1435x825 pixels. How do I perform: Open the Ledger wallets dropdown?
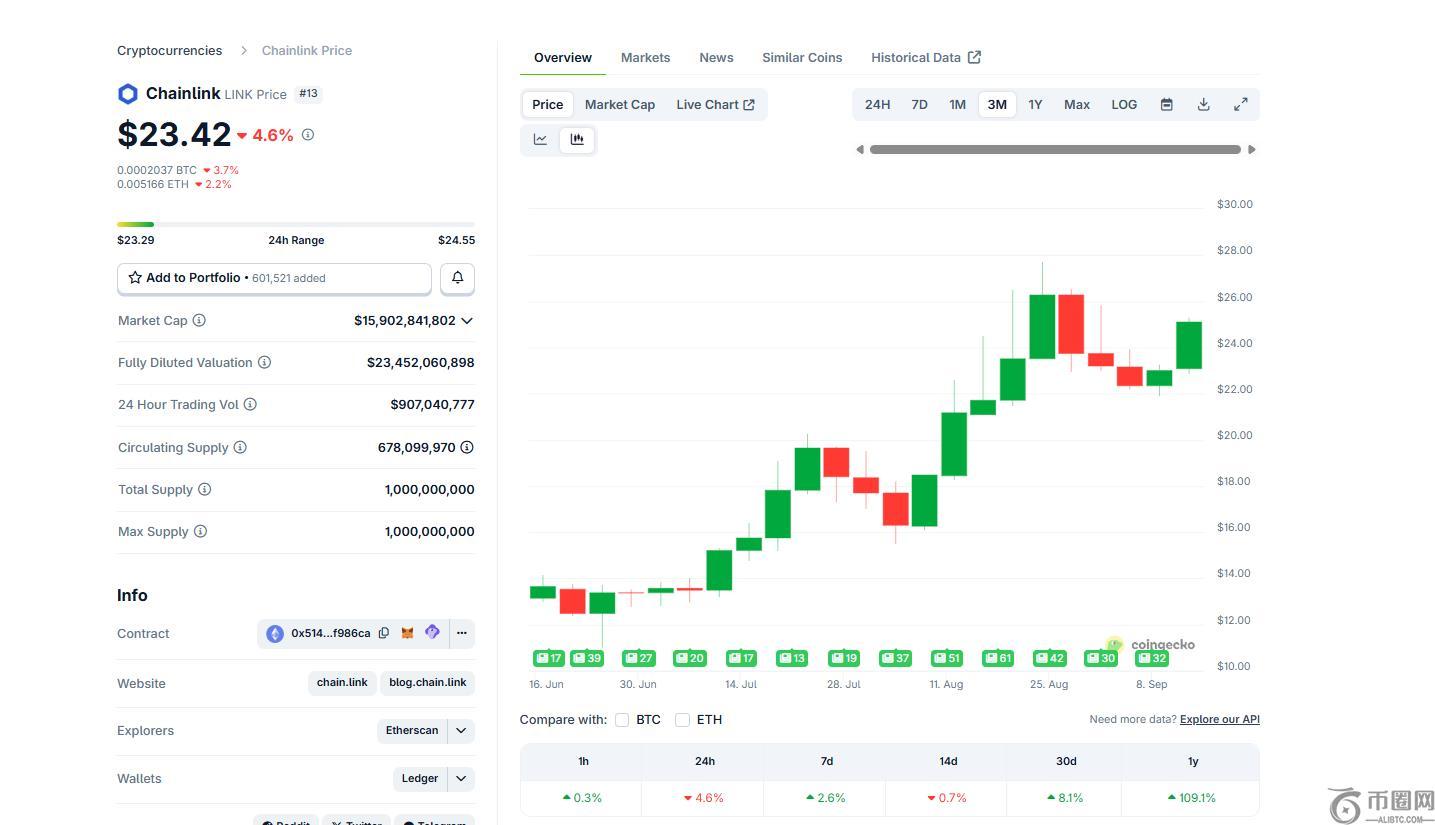(x=461, y=779)
